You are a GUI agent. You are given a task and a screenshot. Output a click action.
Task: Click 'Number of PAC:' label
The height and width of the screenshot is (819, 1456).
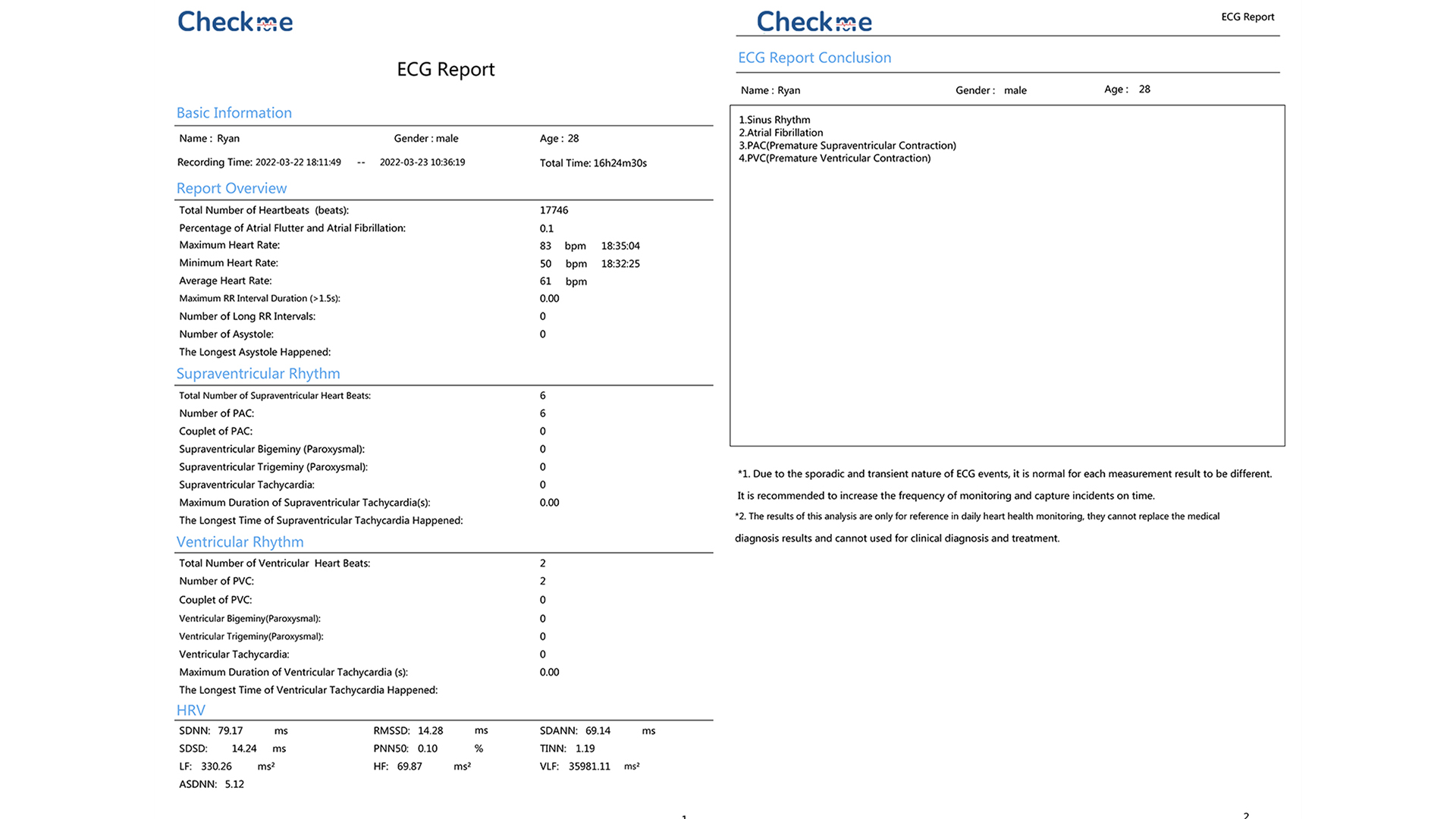[x=217, y=413]
